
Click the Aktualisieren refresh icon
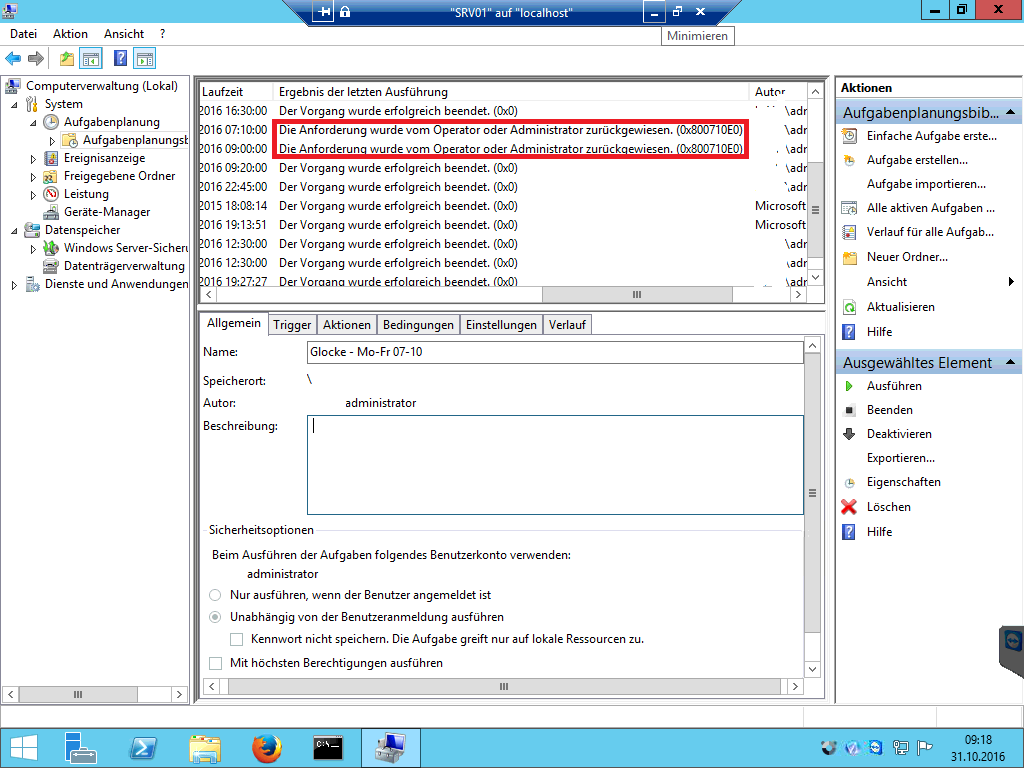tap(849, 307)
